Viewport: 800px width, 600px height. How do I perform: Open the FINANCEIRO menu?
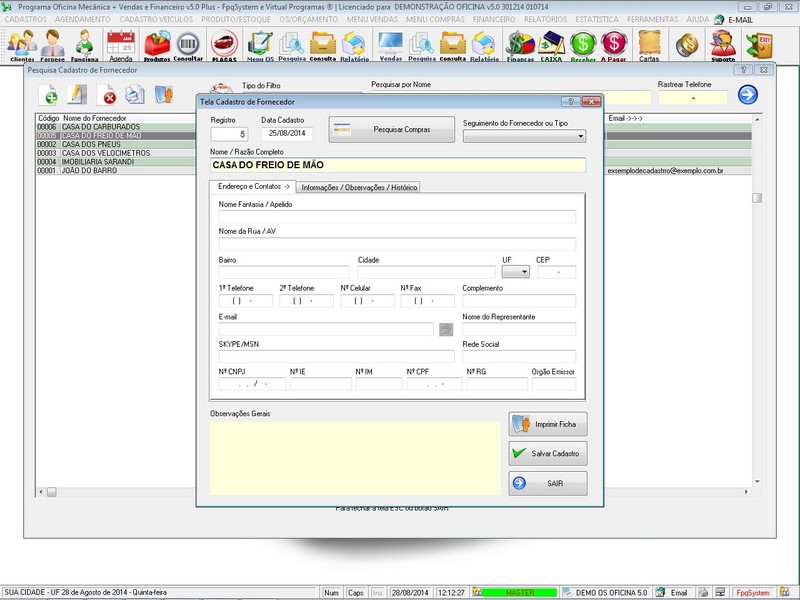(494, 19)
